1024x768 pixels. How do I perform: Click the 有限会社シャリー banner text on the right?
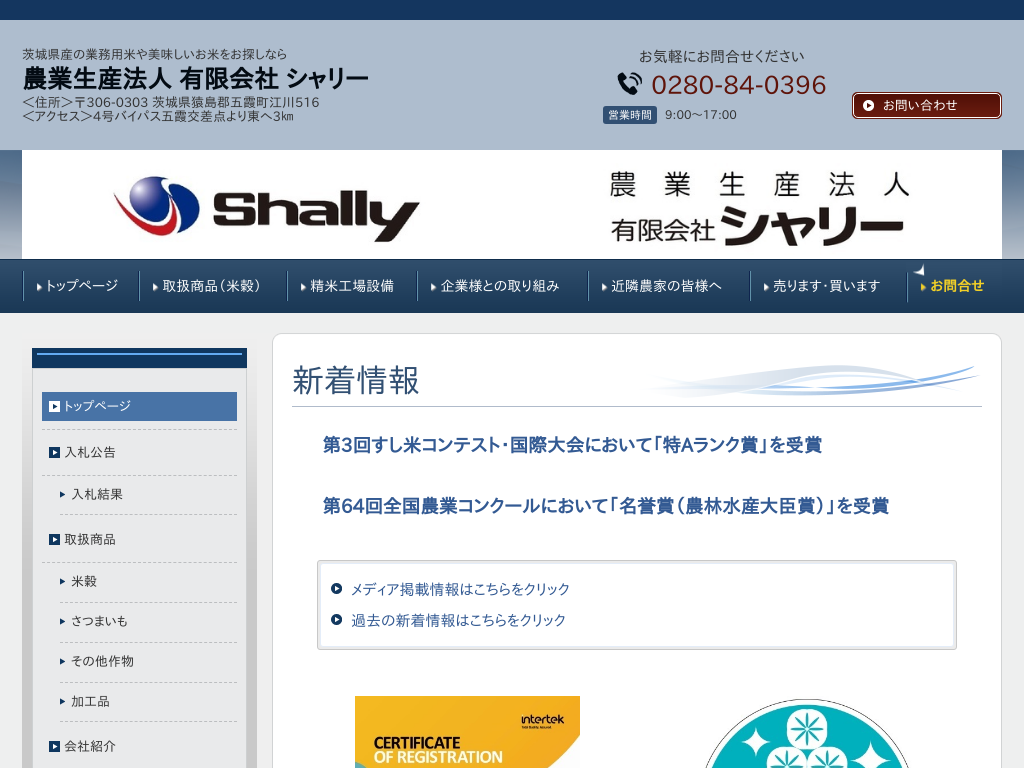(x=758, y=227)
